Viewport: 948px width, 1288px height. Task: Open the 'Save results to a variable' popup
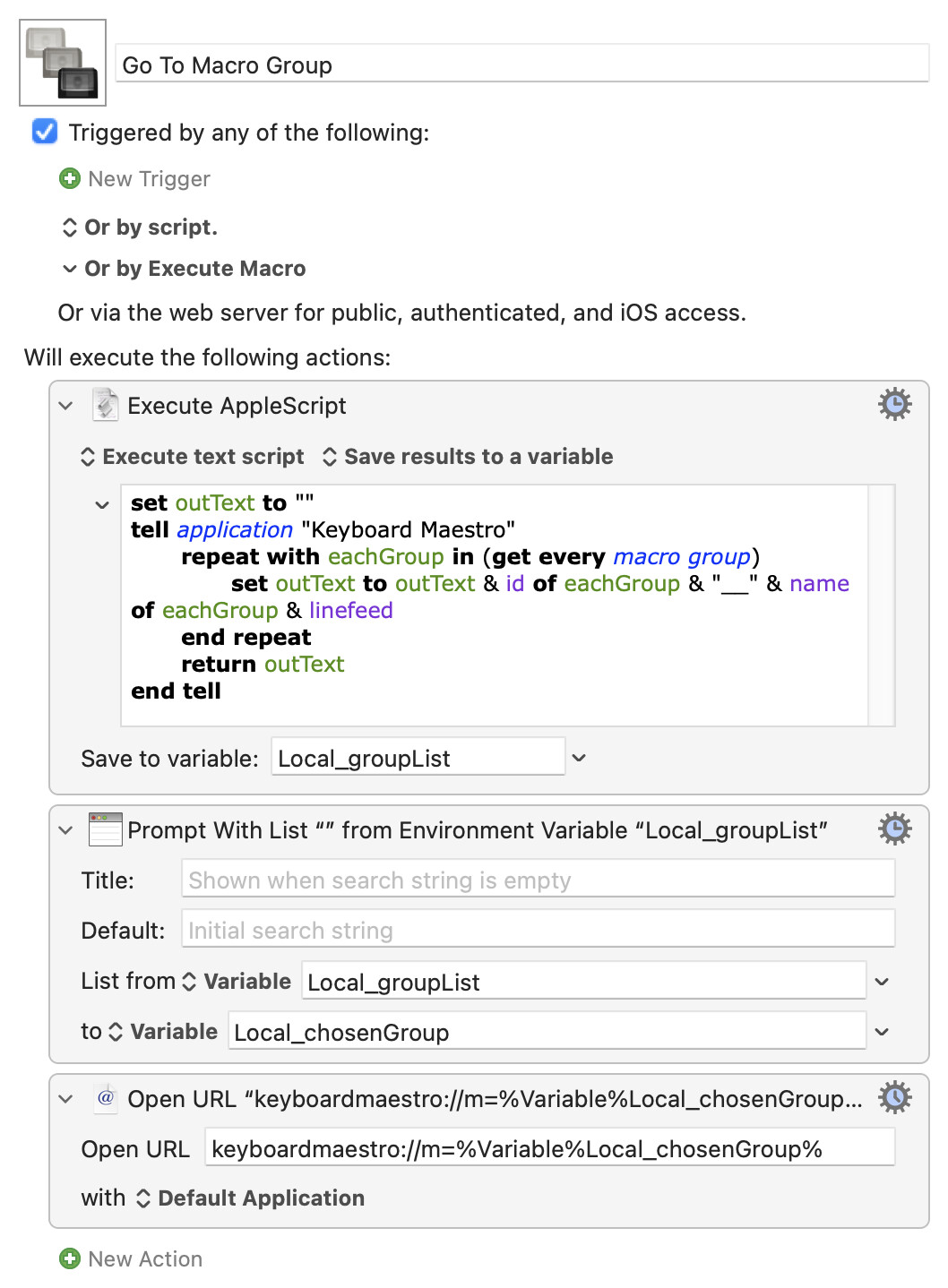[x=468, y=457]
